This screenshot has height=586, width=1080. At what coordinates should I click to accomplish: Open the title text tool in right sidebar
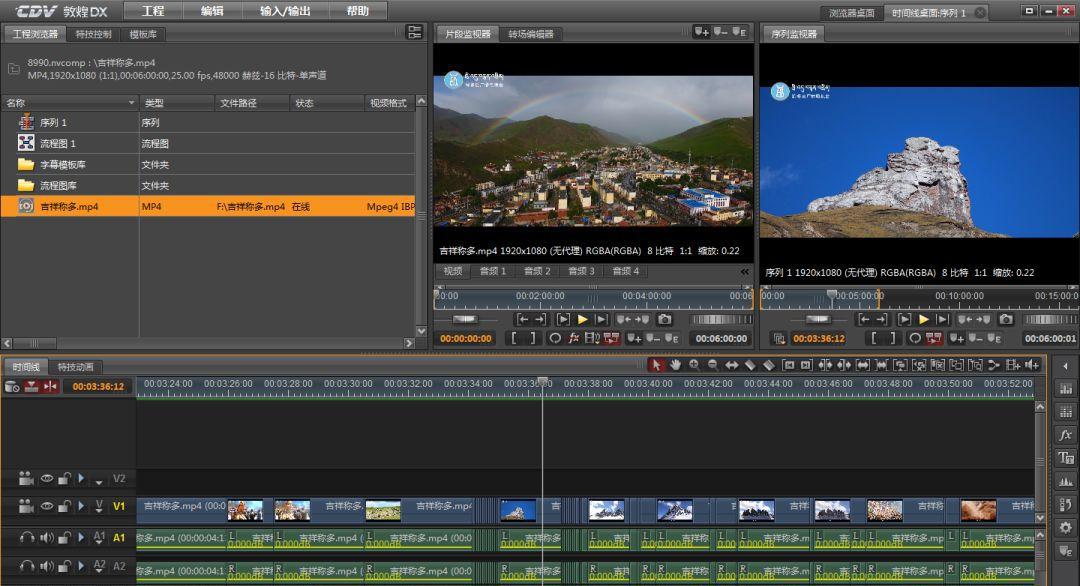click(x=1066, y=458)
